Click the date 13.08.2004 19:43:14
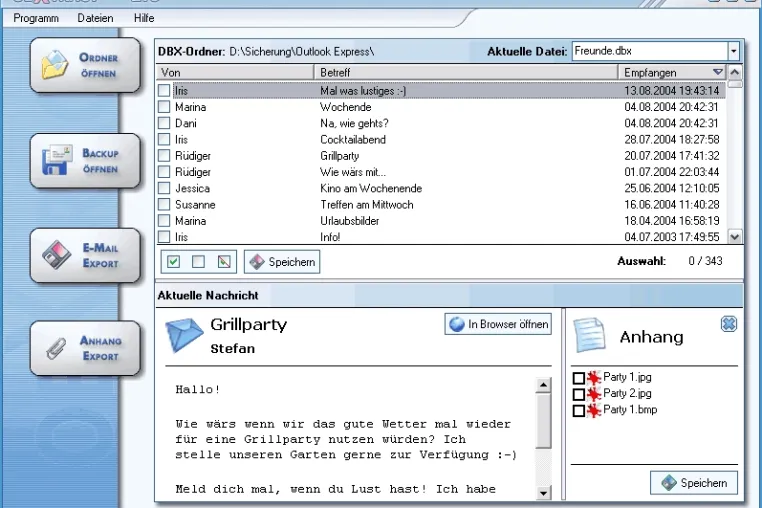Viewport: 762px width, 508px height. [x=672, y=90]
